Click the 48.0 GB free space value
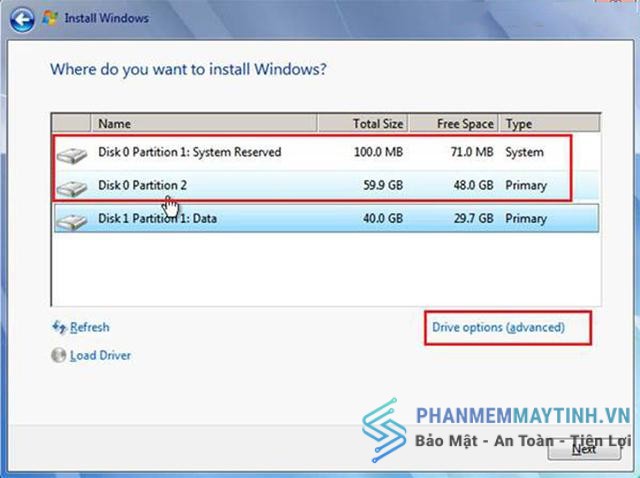640x478 pixels. tap(473, 185)
